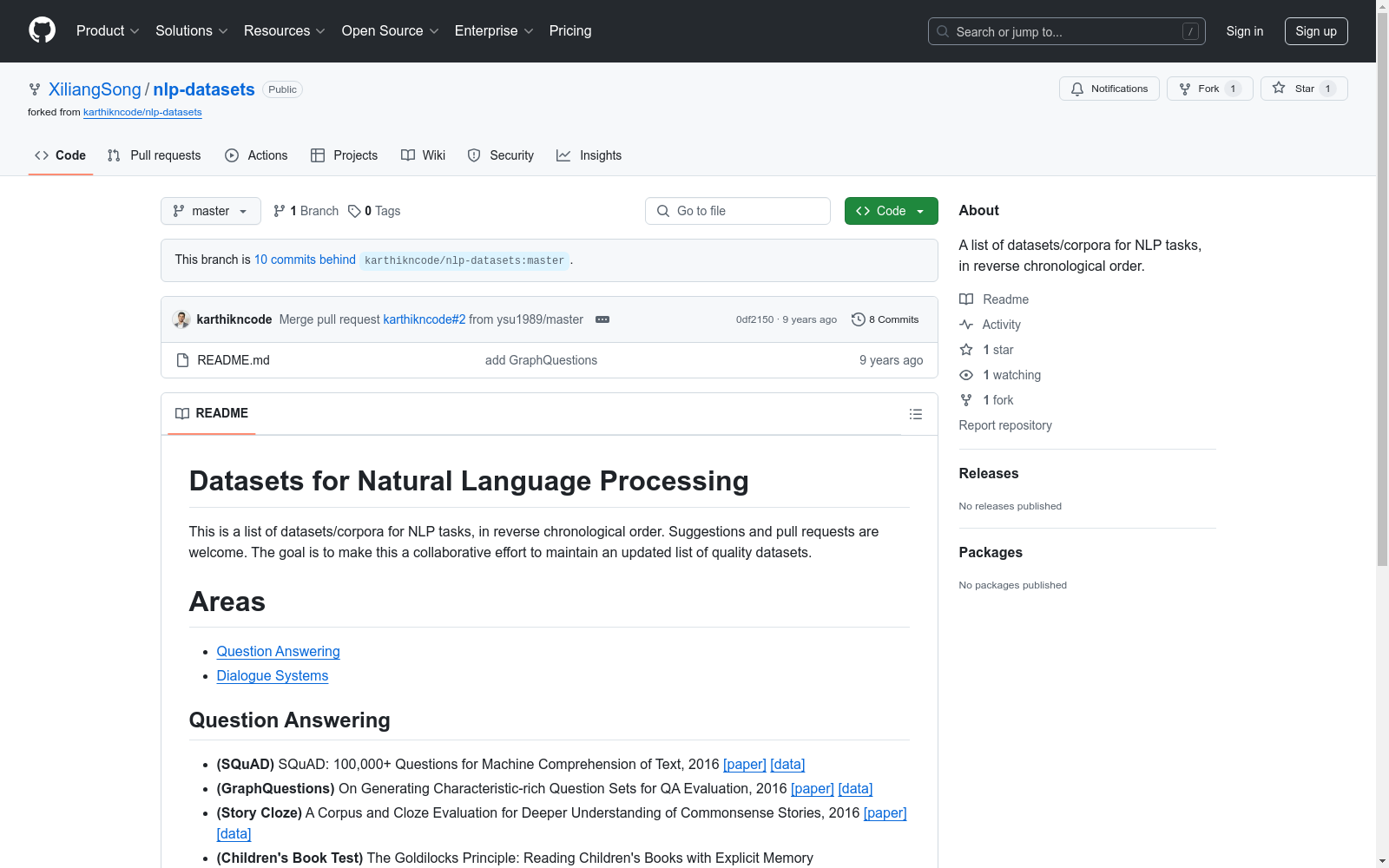The image size is (1389, 868).
Task: Open the SQuAD paper link
Action: coord(745,765)
